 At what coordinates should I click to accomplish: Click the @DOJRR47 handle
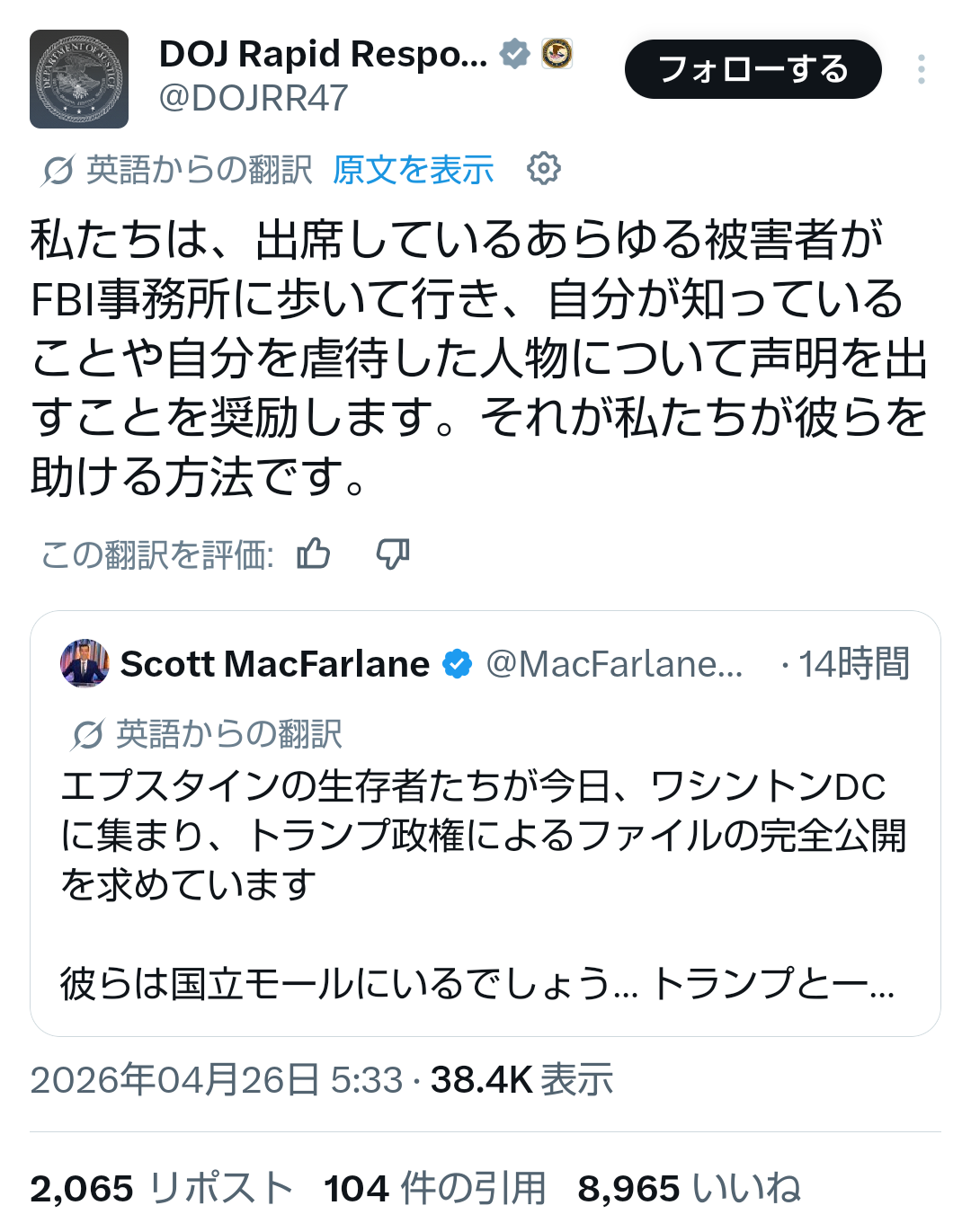(253, 98)
